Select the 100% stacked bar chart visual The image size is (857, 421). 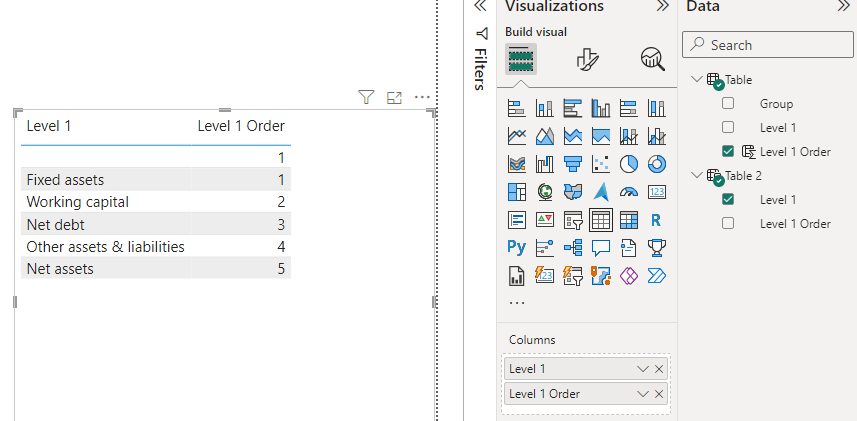point(629,108)
